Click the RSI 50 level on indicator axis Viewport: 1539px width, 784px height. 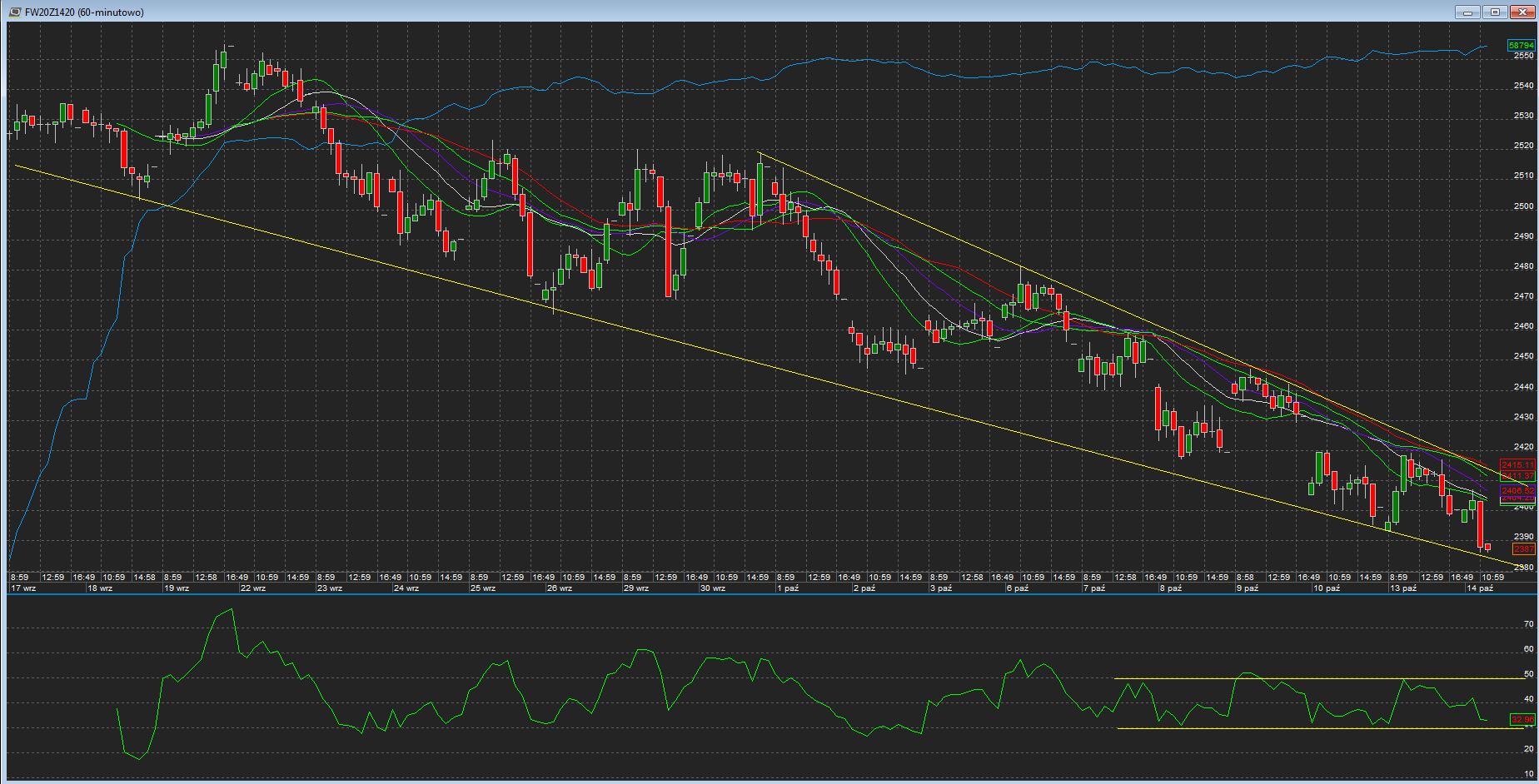coord(1528,674)
